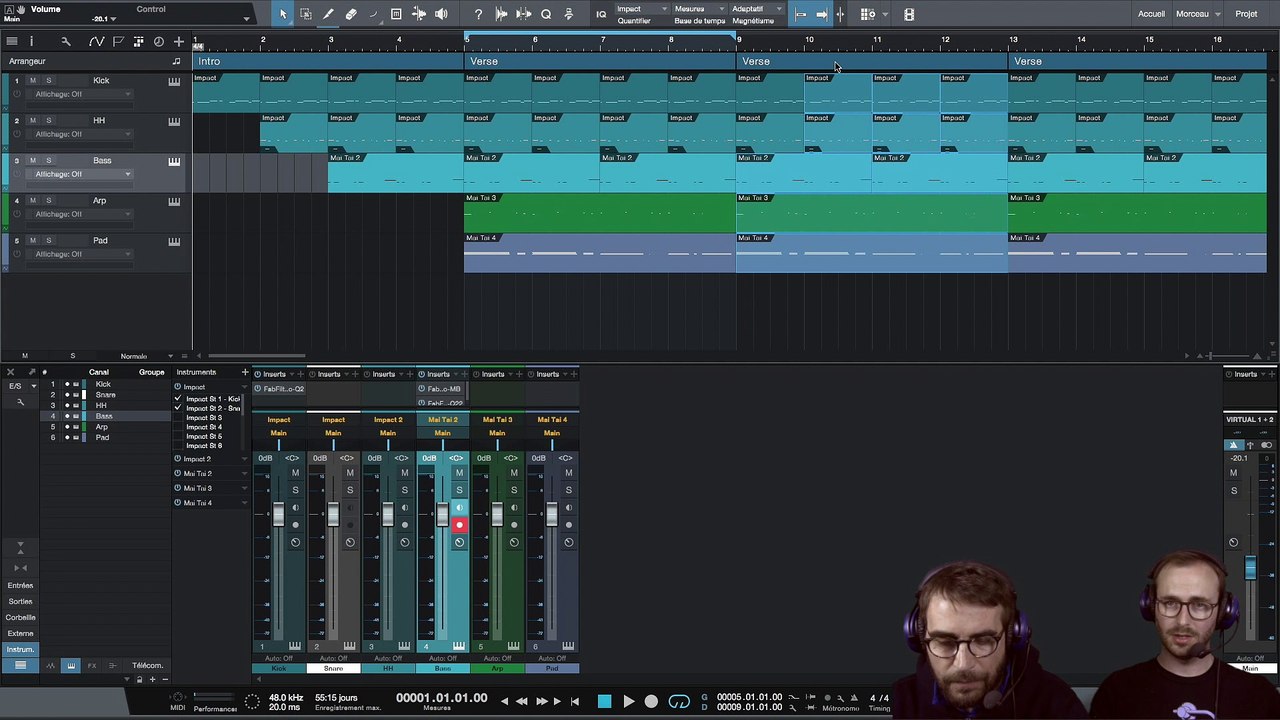This screenshot has height=720, width=1280.
Task: Add instrument with plus icon in Instruments panel
Action: 244,372
